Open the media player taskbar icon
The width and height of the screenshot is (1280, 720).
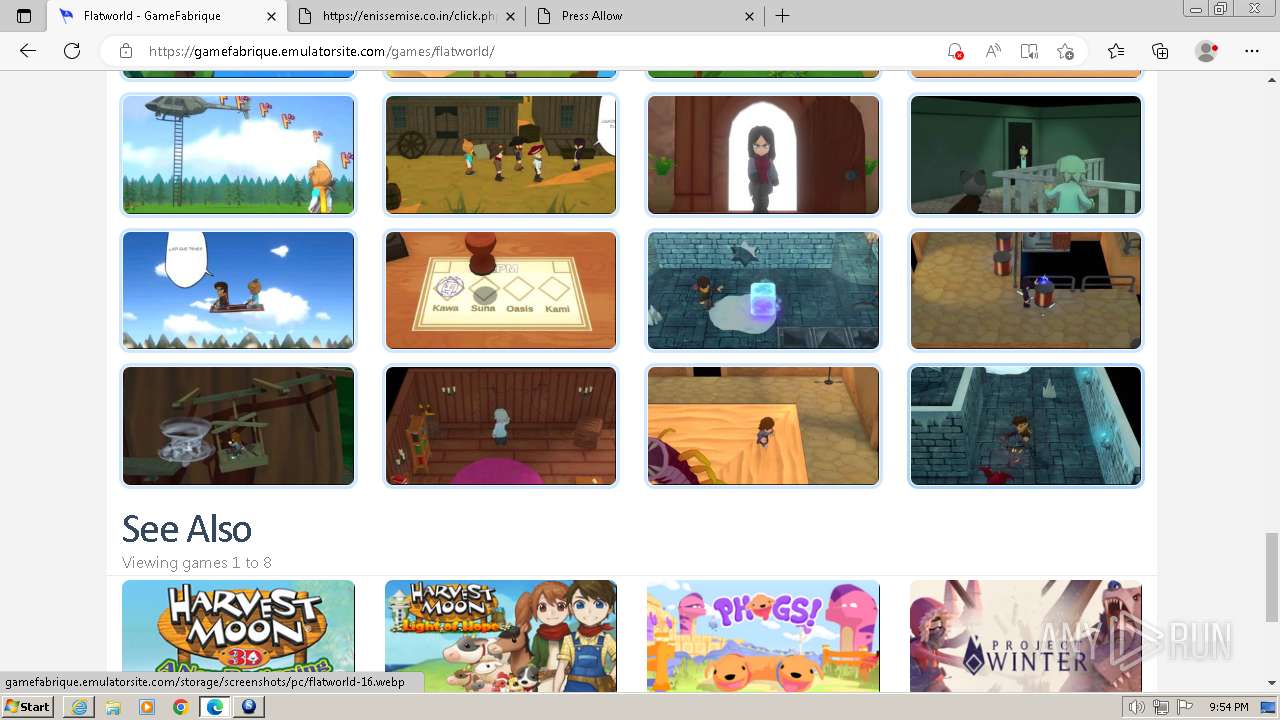pyautogui.click(x=147, y=707)
